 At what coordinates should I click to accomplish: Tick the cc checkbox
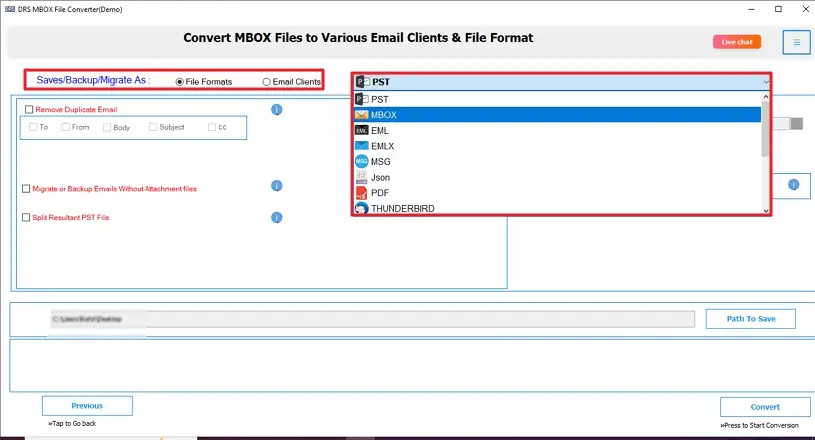[x=212, y=127]
